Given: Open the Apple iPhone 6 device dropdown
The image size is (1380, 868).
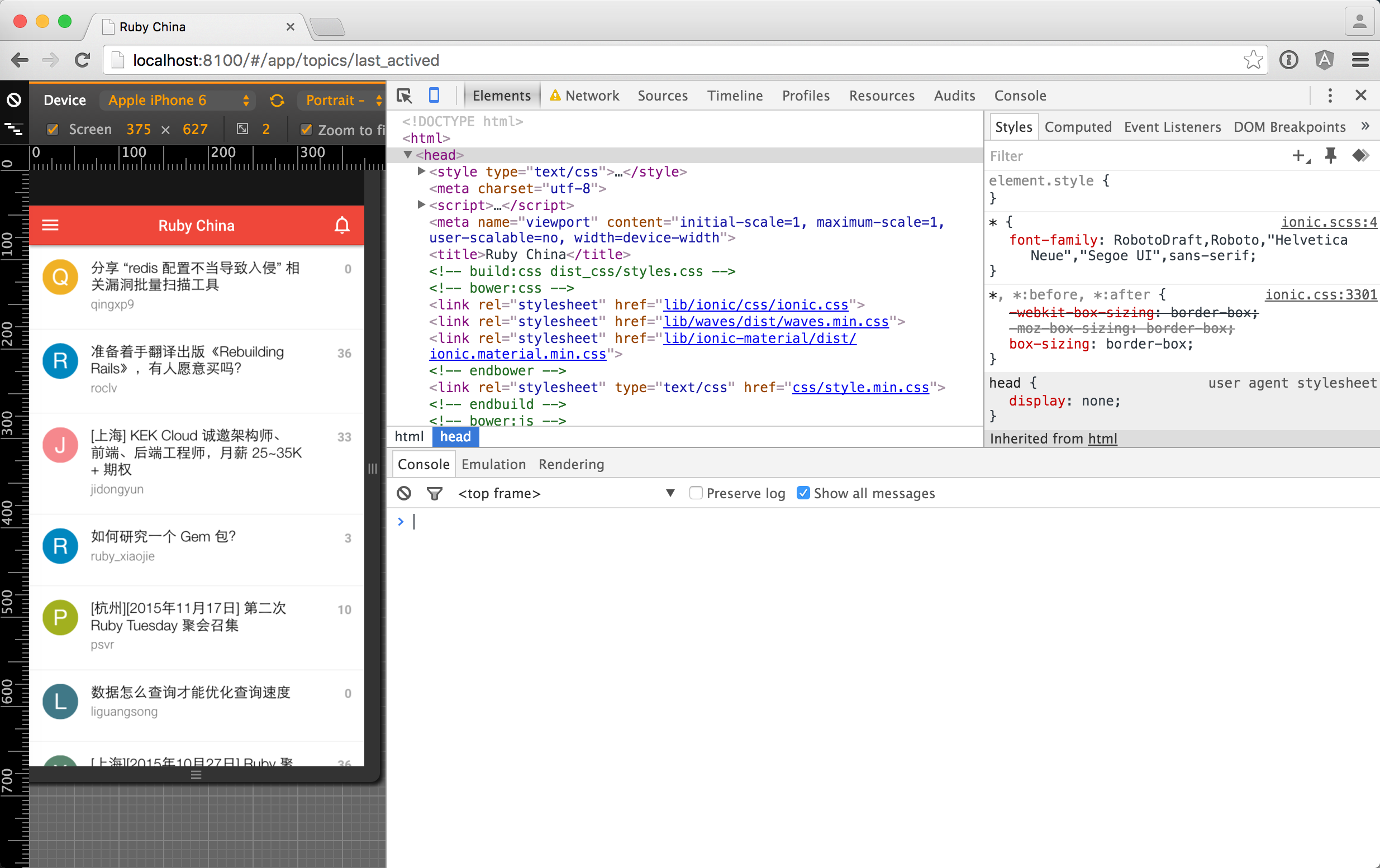Looking at the screenshot, I should coord(179,101).
